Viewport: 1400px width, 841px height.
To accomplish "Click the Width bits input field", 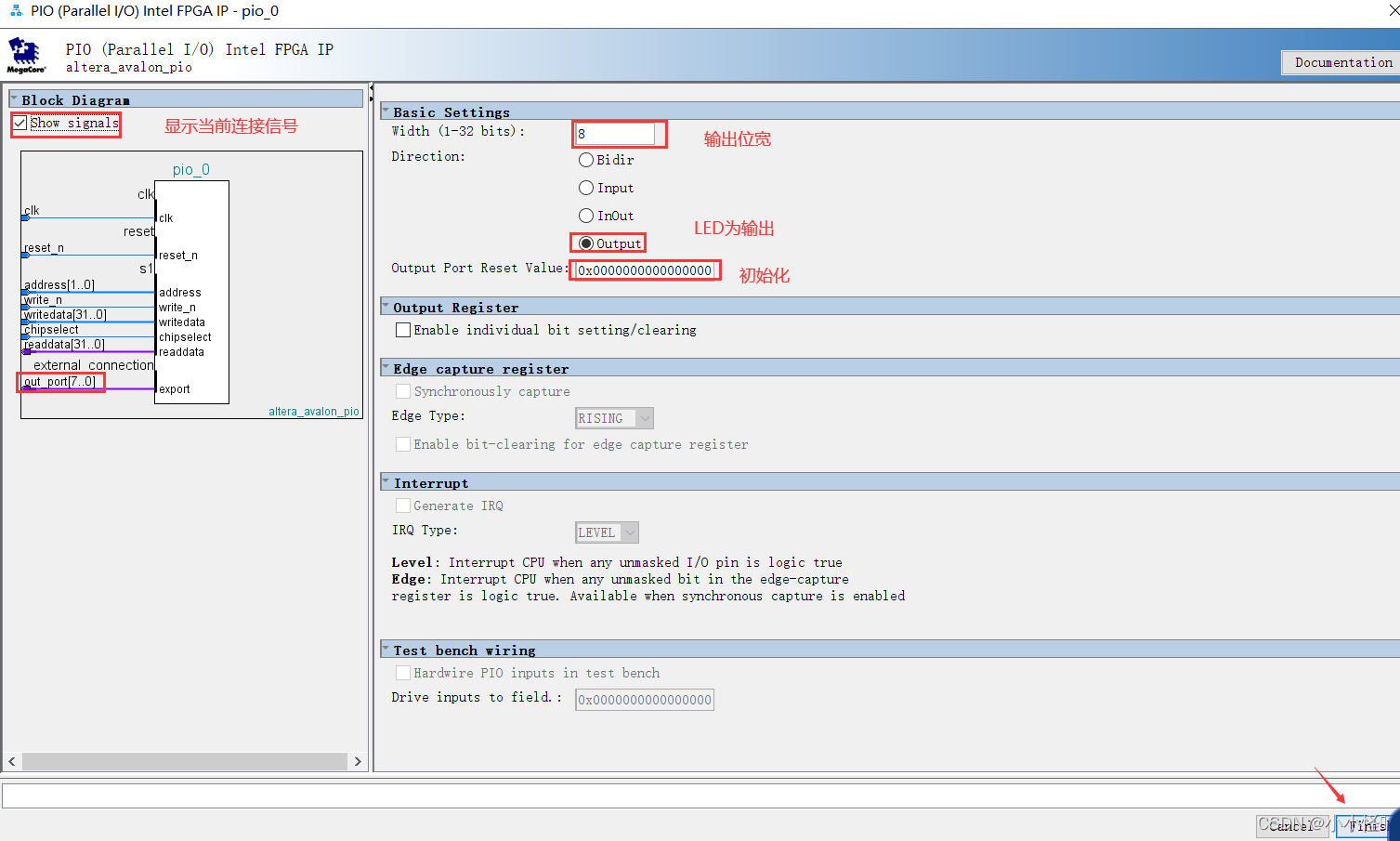I will pos(615,134).
